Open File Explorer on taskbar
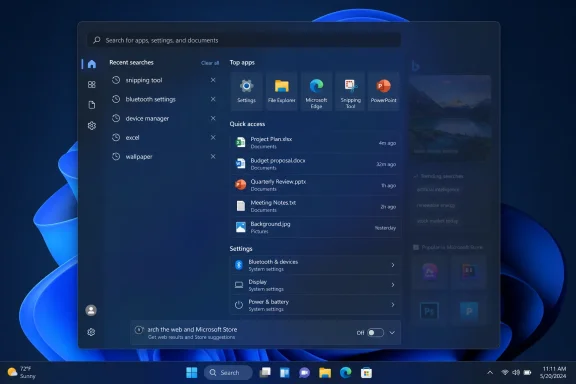Image resolution: width=576 pixels, height=384 pixels. [325, 373]
